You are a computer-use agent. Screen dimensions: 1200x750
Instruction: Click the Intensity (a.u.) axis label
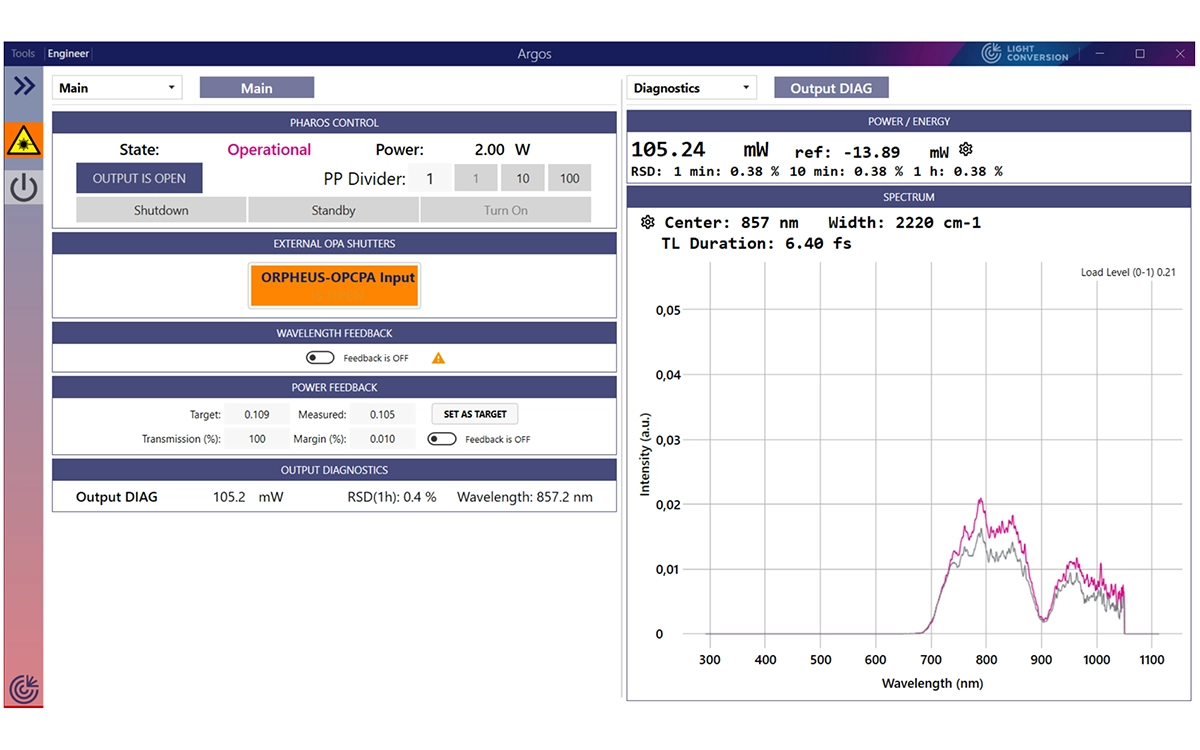coord(645,456)
